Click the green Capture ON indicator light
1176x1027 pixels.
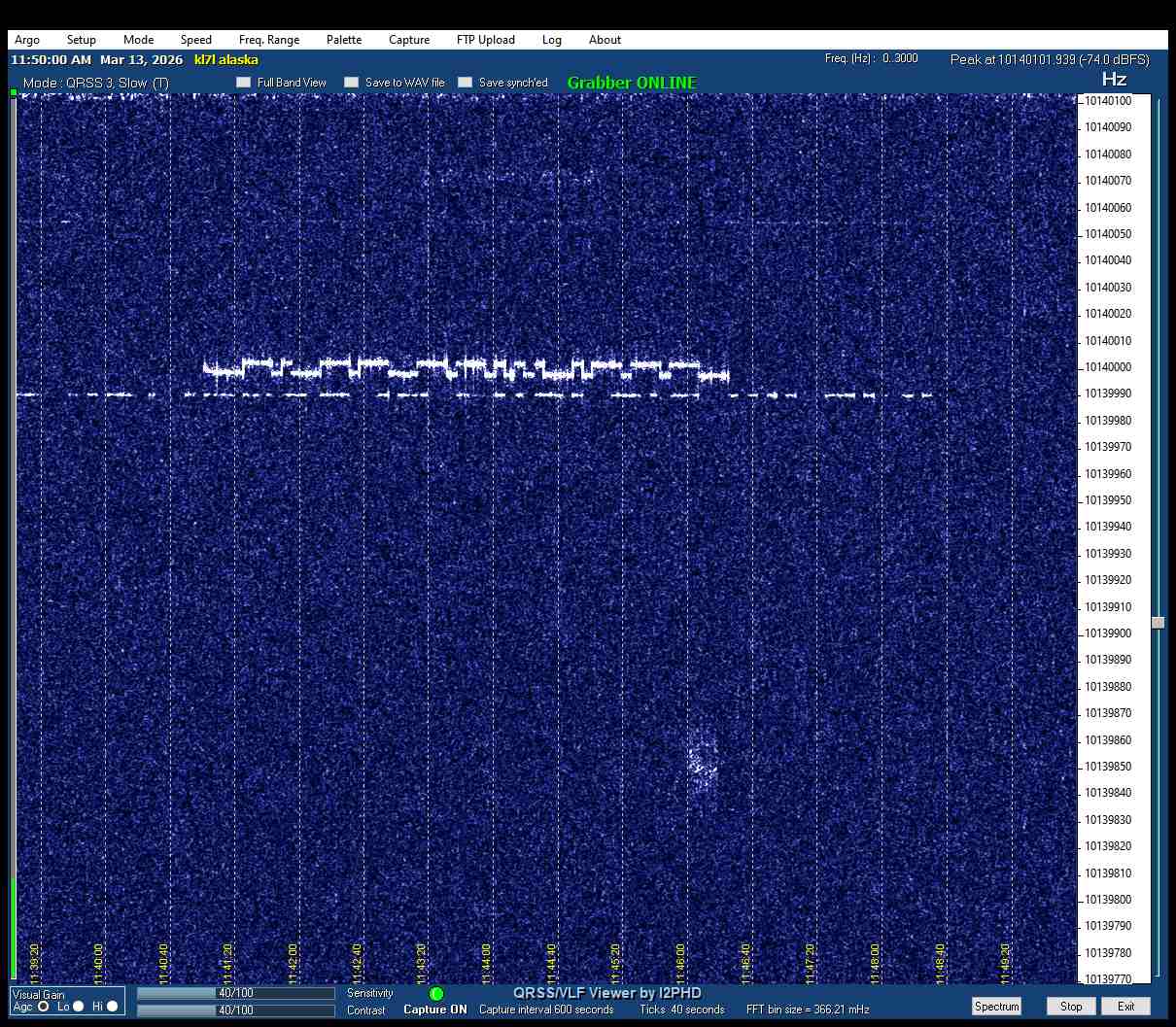[x=436, y=994]
